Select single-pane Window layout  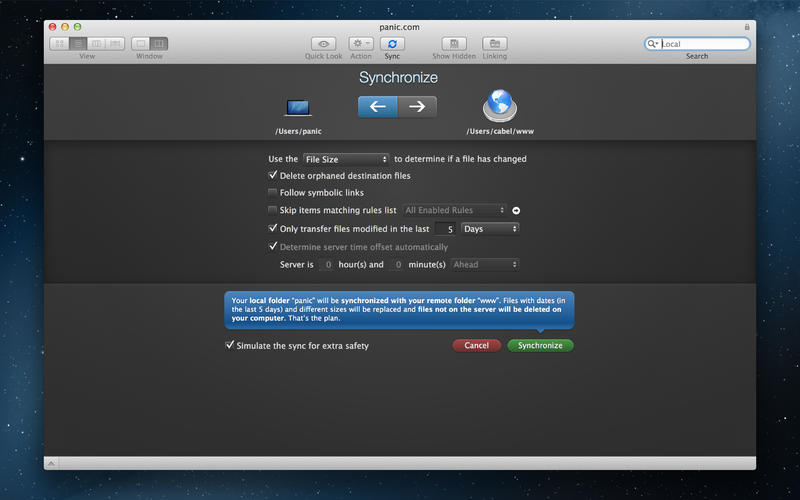point(141,44)
